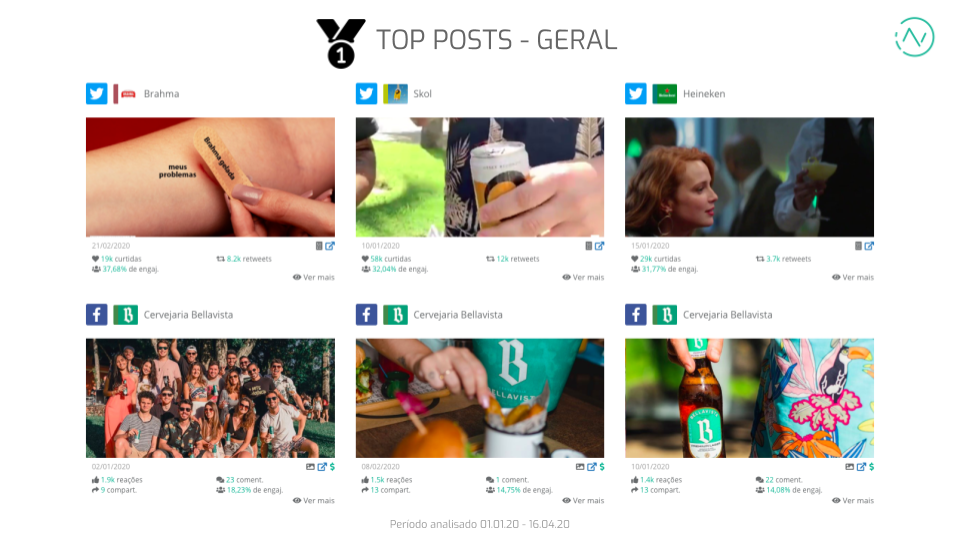Screen dimensions: 960x540
Task: Open the Bellavista bottle and toucan thumbnail
Action: [749, 398]
